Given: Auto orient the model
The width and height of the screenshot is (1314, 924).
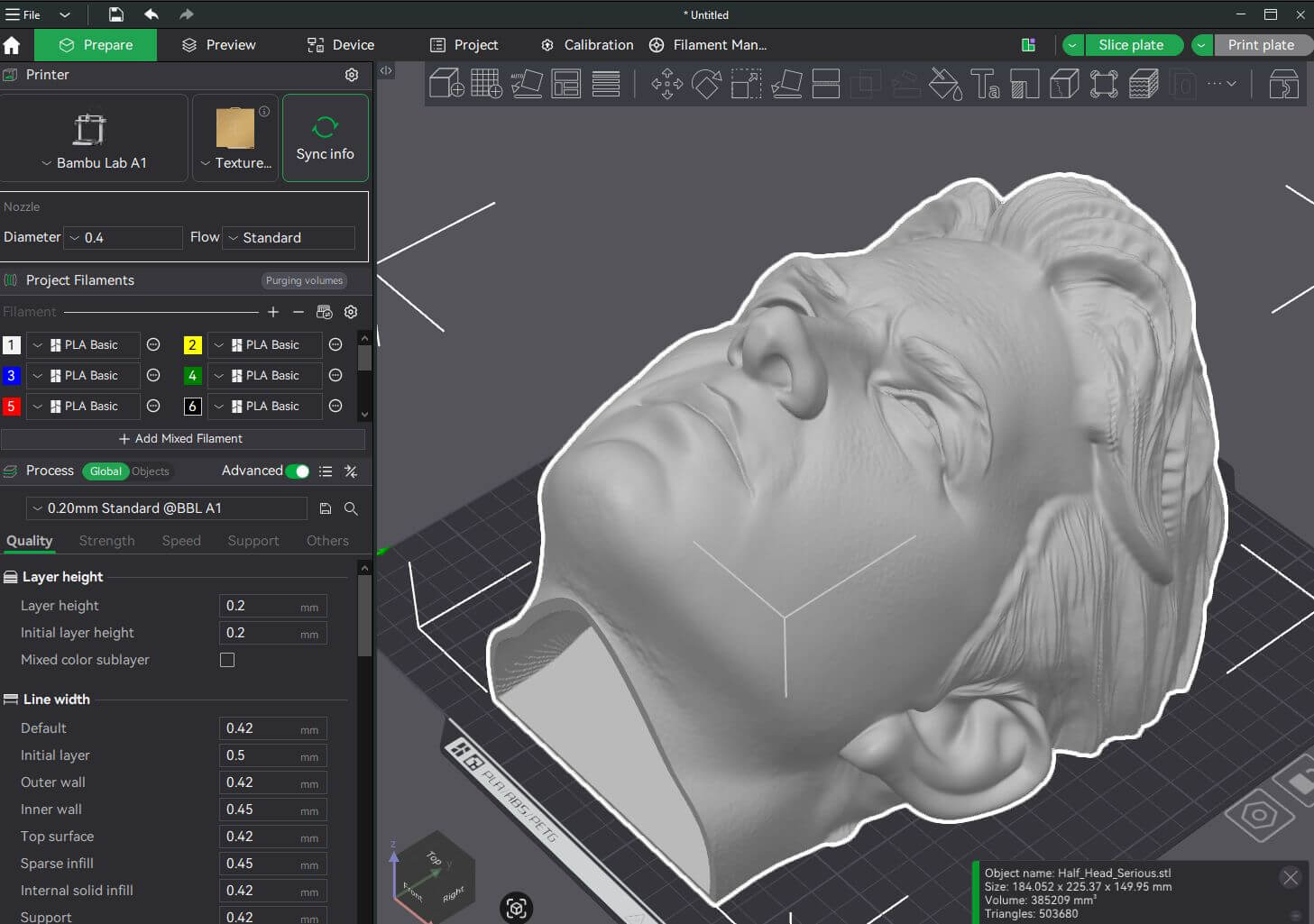Looking at the screenshot, I should (x=527, y=84).
